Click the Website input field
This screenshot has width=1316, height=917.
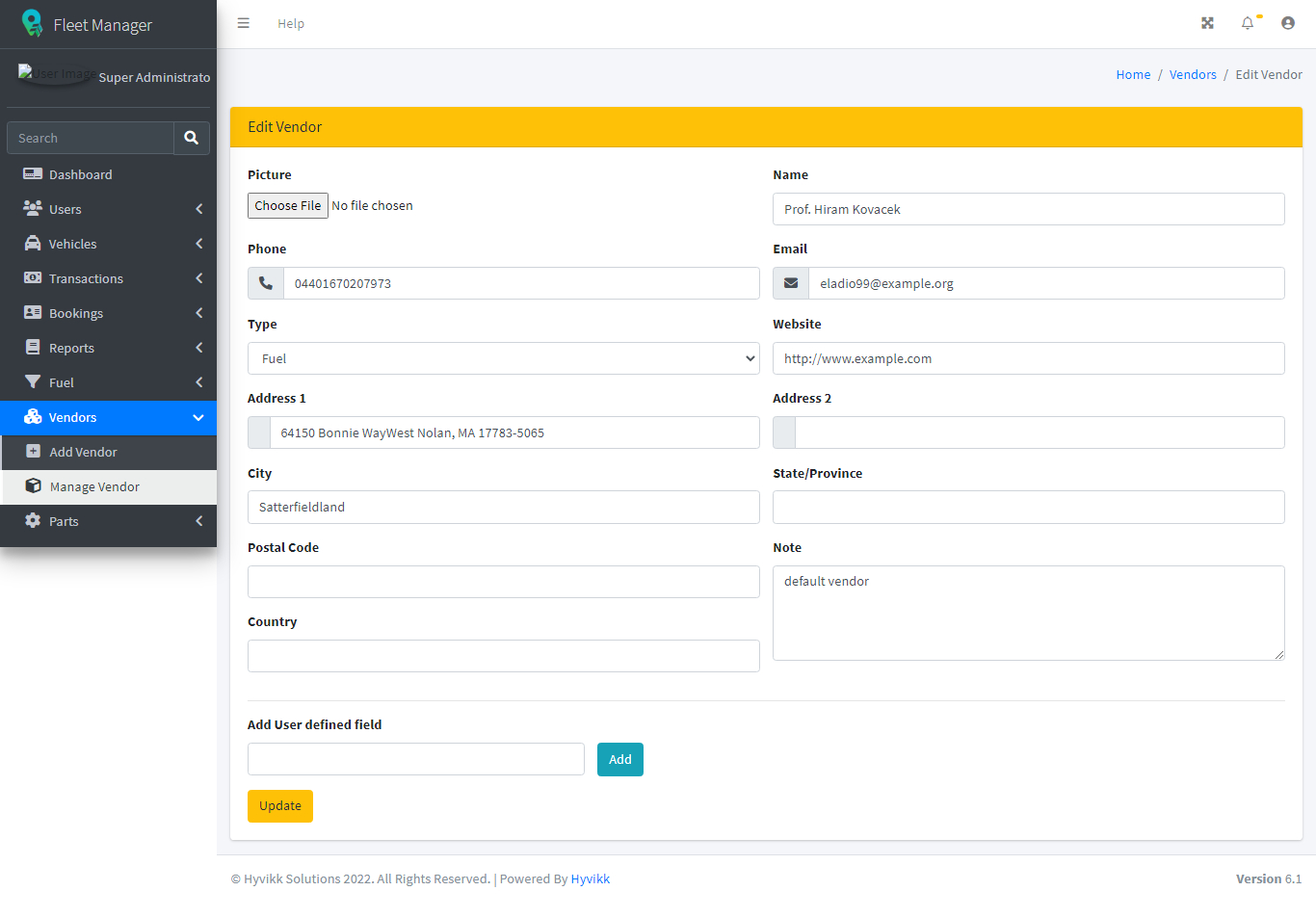pyautogui.click(x=1029, y=358)
